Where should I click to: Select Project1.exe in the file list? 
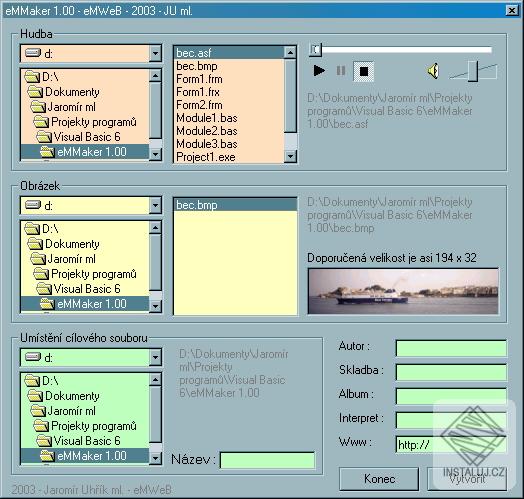pos(229,157)
